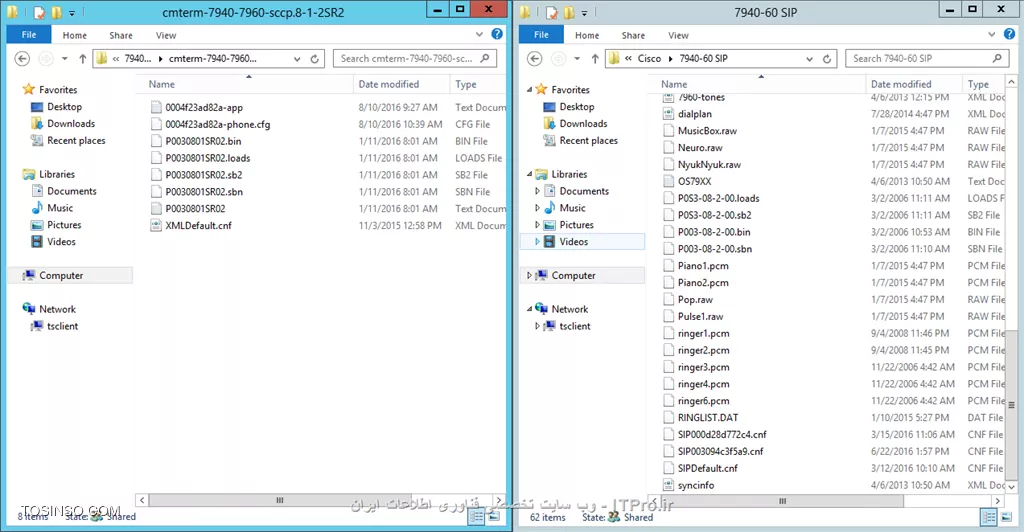Select dialplan XML file icon
1024x532 pixels.
[x=668, y=114]
